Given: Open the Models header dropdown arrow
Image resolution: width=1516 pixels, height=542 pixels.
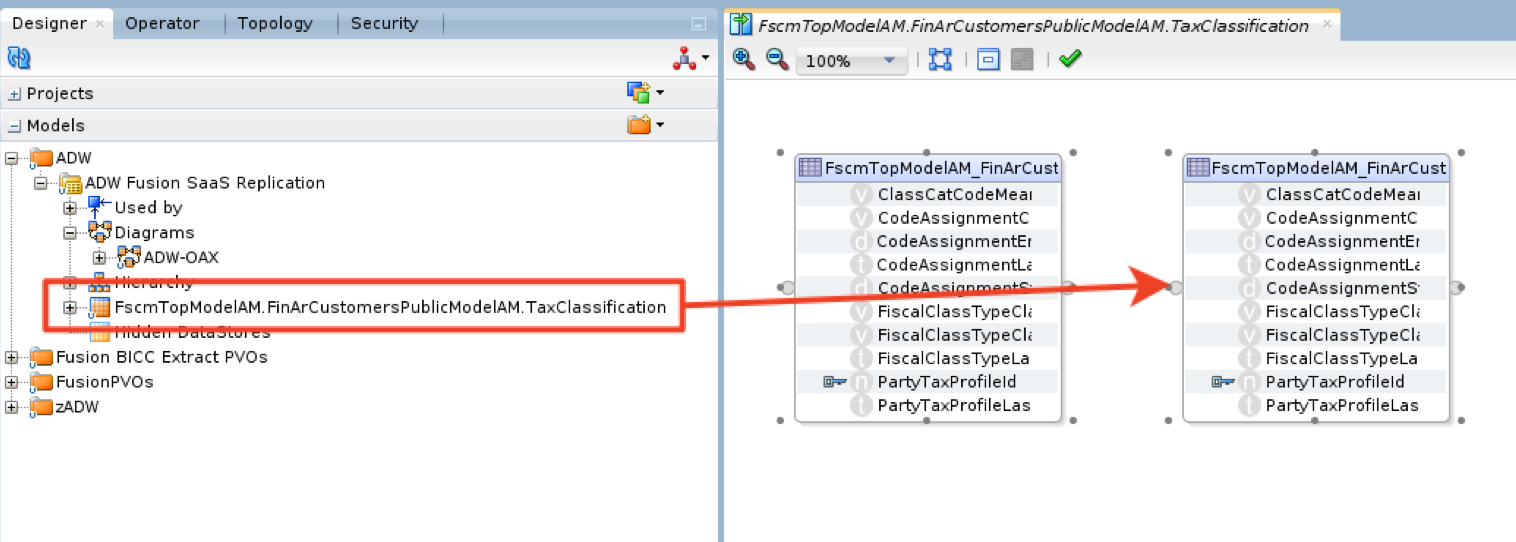Looking at the screenshot, I should click(x=659, y=126).
